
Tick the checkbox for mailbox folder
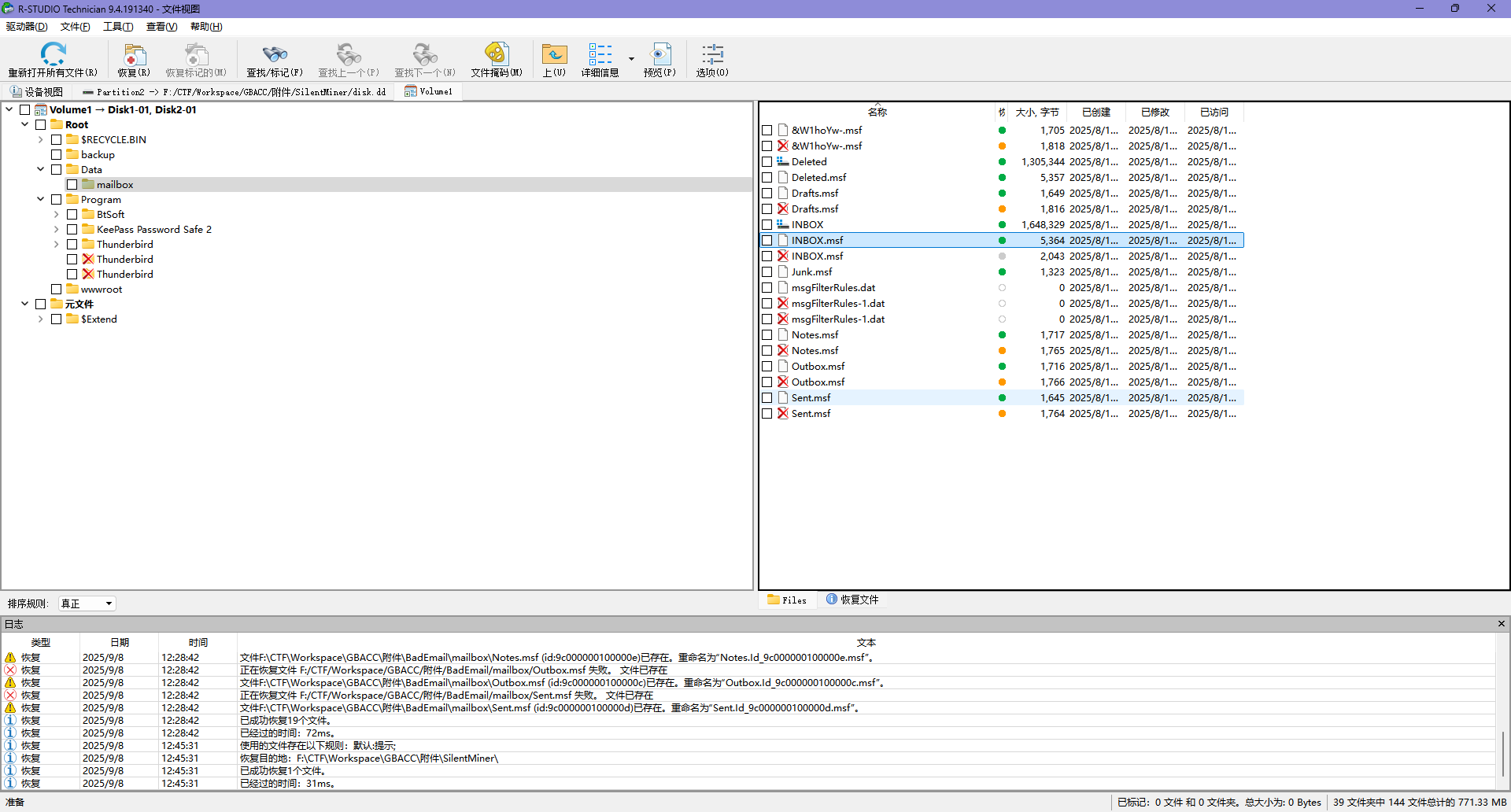click(x=72, y=185)
